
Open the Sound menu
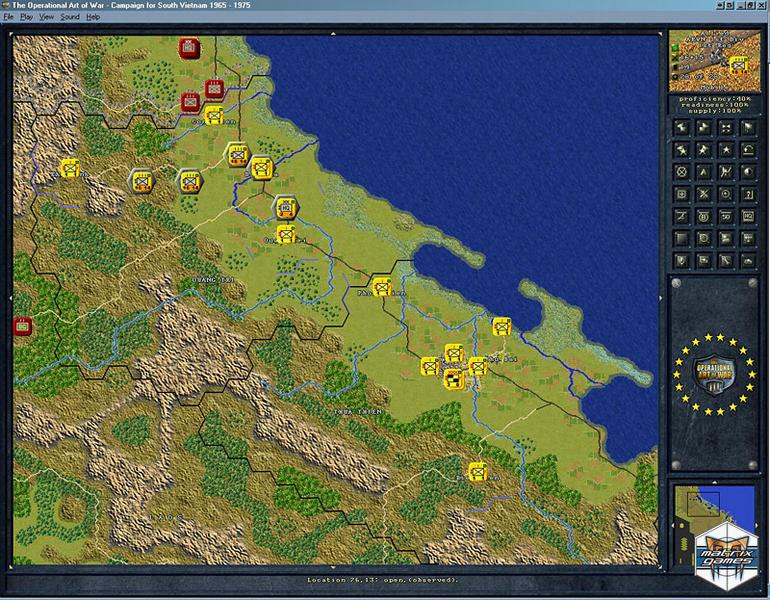pyautogui.click(x=70, y=17)
